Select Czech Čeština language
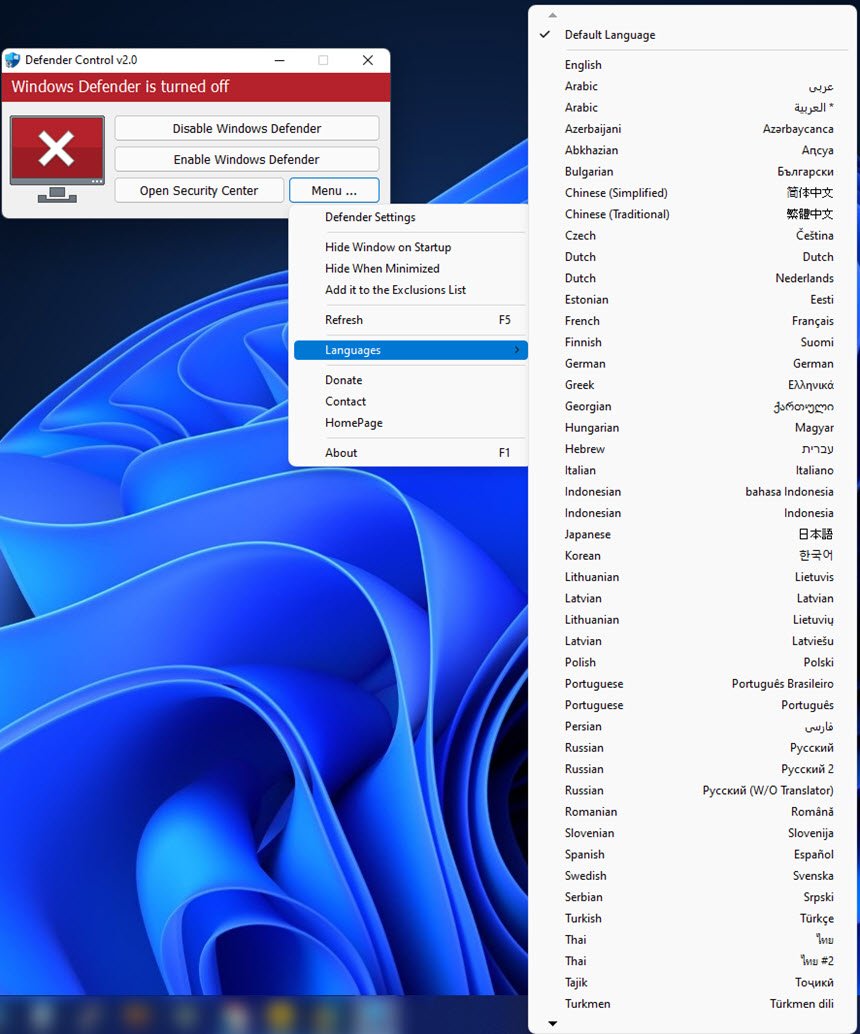Image resolution: width=860 pixels, height=1034 pixels. (x=692, y=235)
